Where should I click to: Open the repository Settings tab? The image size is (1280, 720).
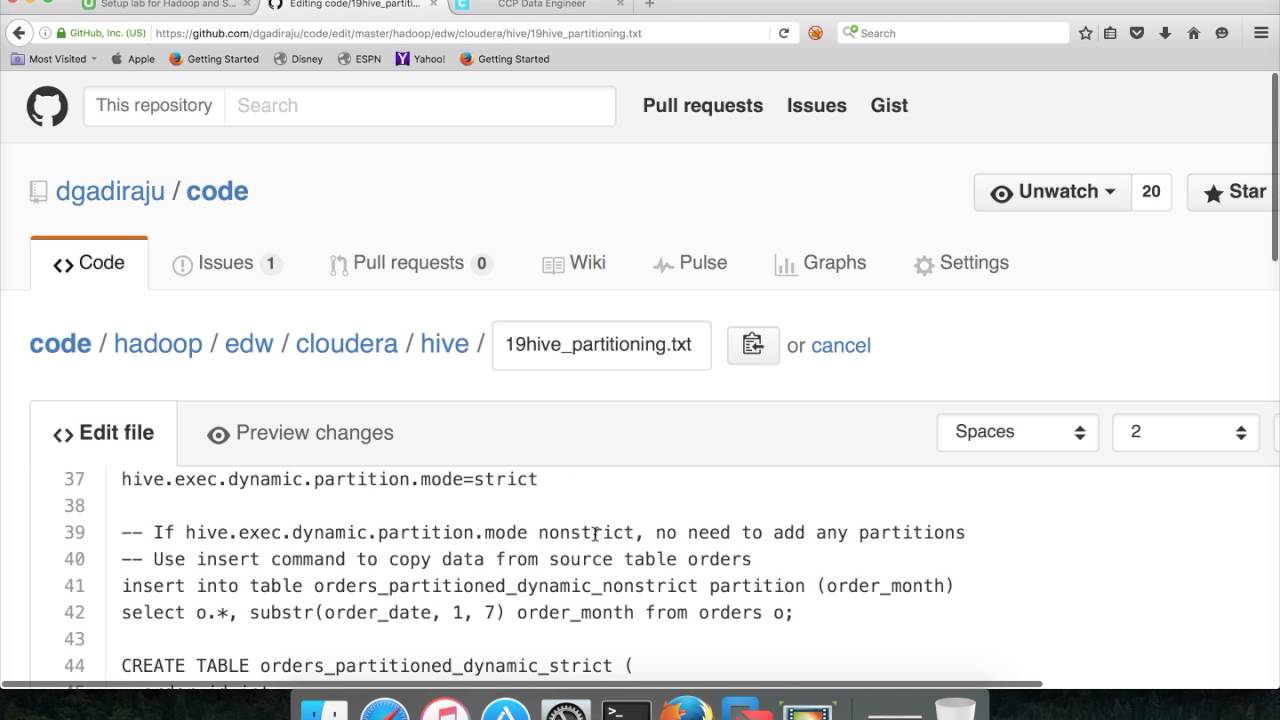coord(961,263)
